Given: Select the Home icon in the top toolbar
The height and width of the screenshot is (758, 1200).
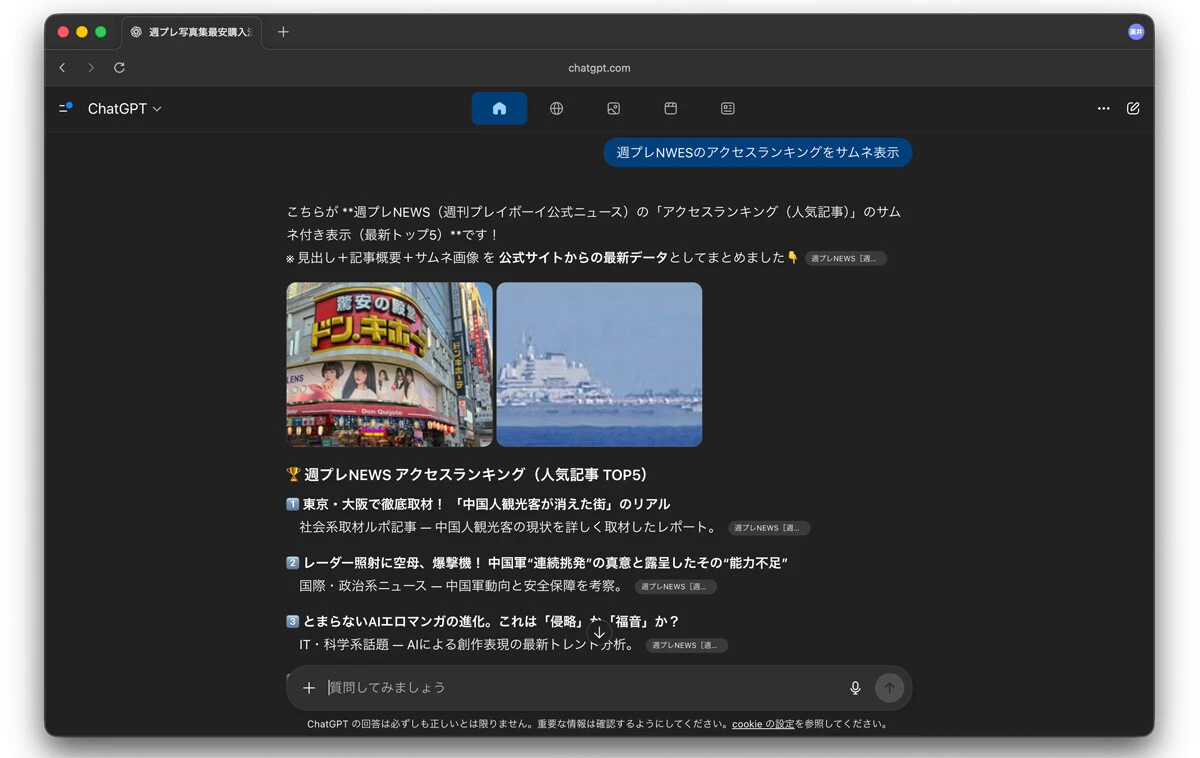Looking at the screenshot, I should [499, 108].
